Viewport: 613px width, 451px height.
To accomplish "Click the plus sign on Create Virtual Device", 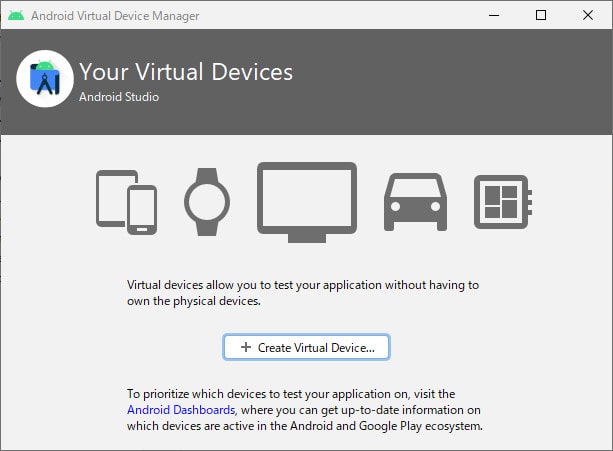I will pos(245,347).
